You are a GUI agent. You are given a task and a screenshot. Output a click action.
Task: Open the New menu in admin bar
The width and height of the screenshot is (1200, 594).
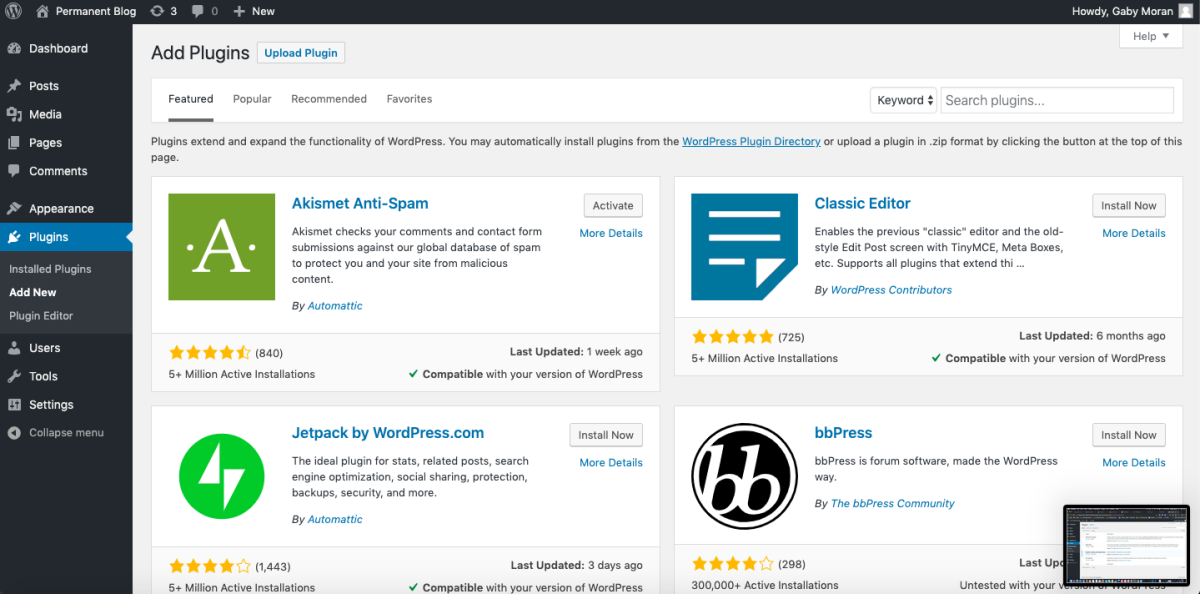(252, 11)
